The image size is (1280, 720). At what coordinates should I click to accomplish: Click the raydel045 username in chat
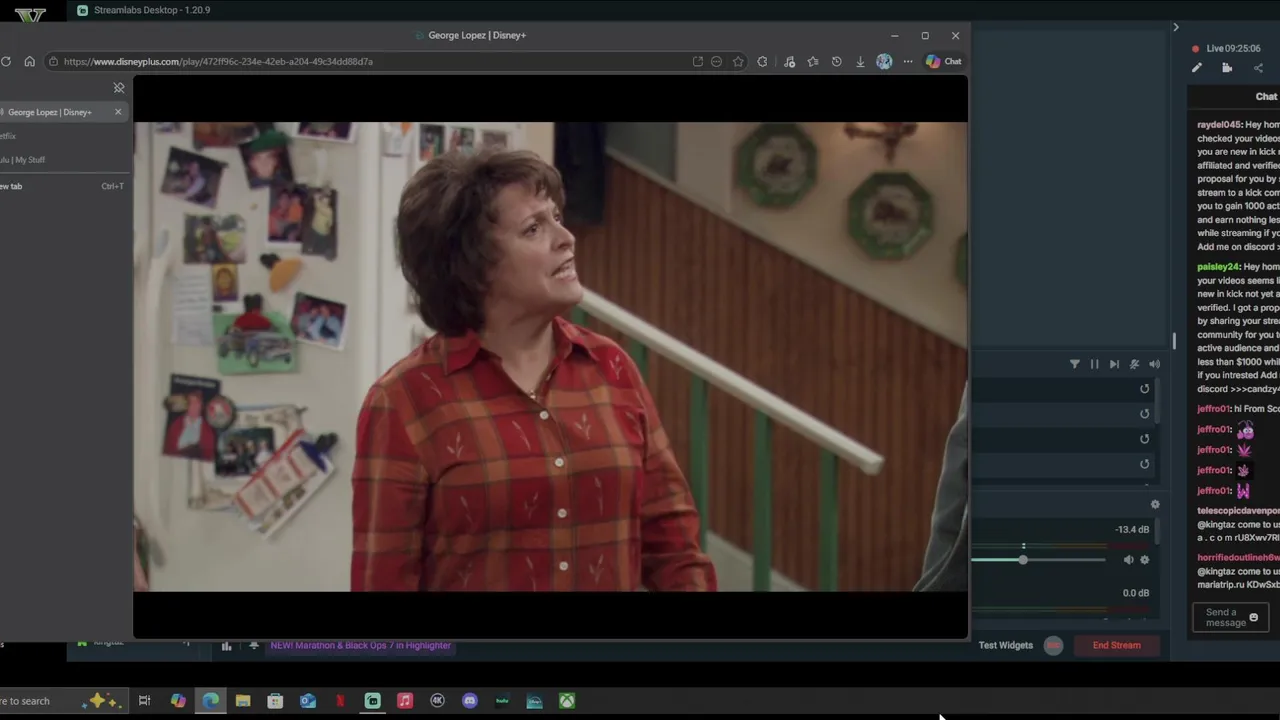pyautogui.click(x=1219, y=125)
